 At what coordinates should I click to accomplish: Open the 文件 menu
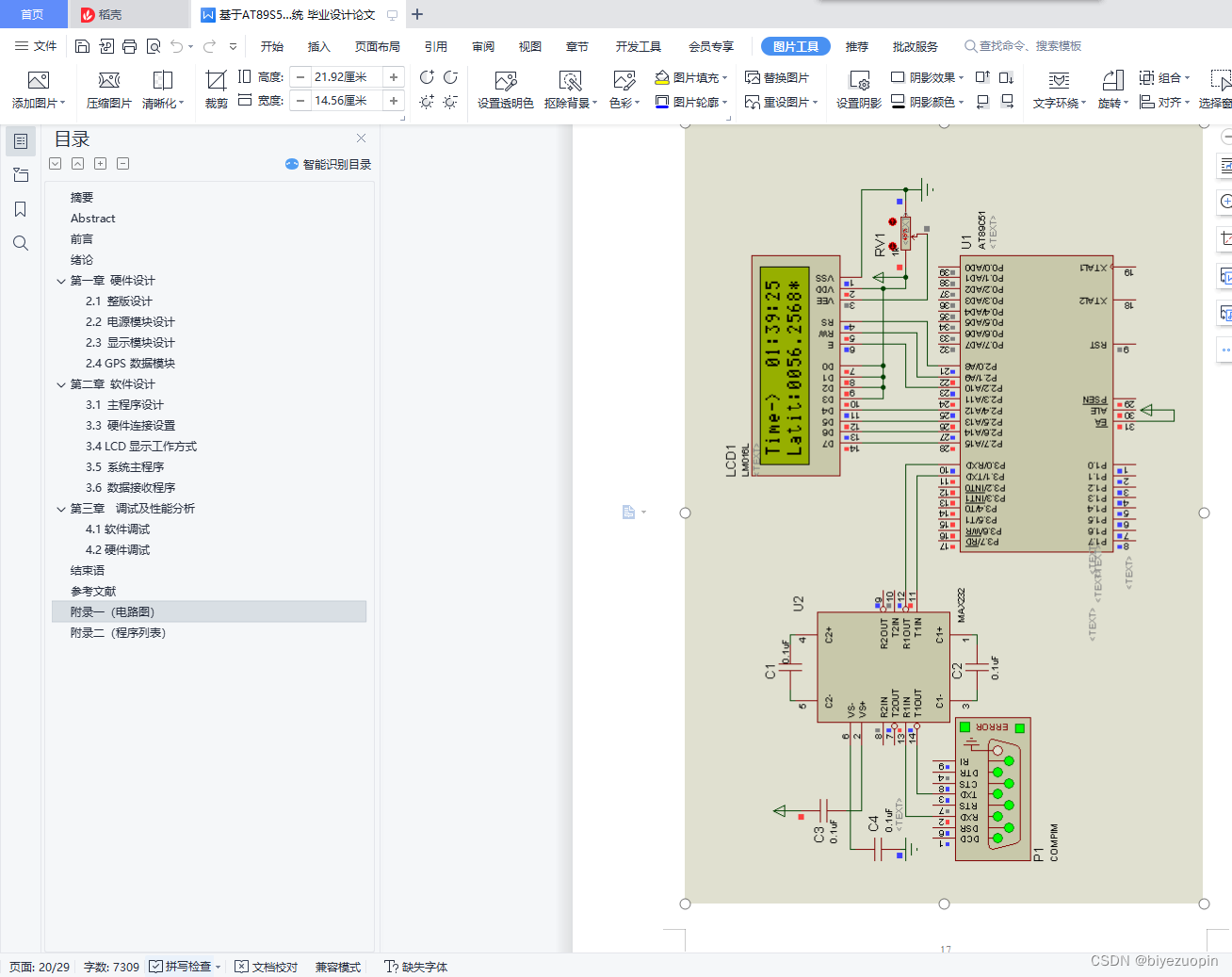click(x=36, y=46)
